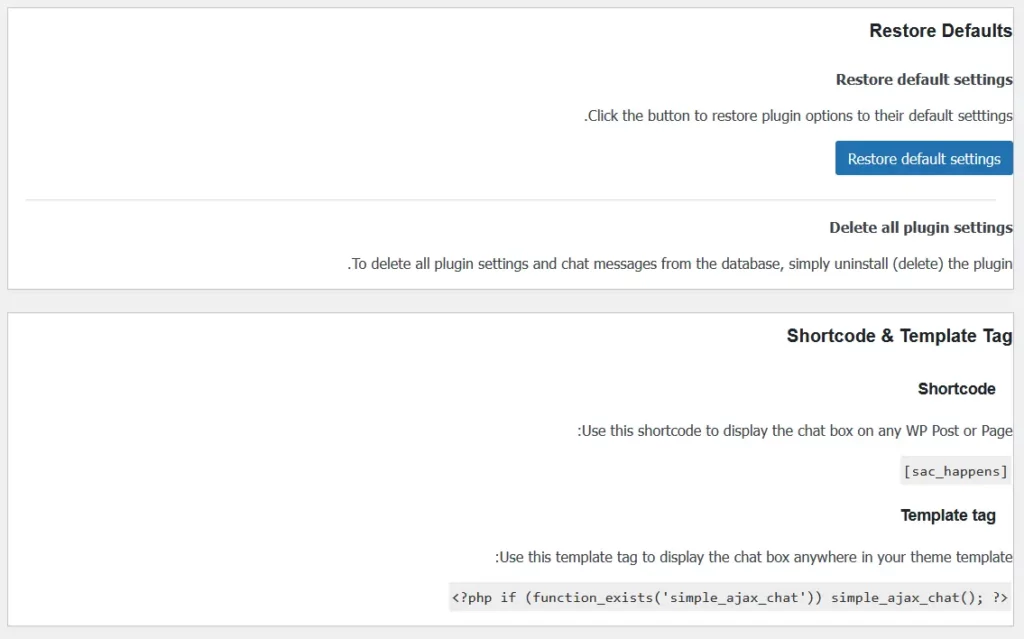The height and width of the screenshot is (639, 1024).
Task: Click the sentence about deleting chat messages
Action: coord(680,265)
